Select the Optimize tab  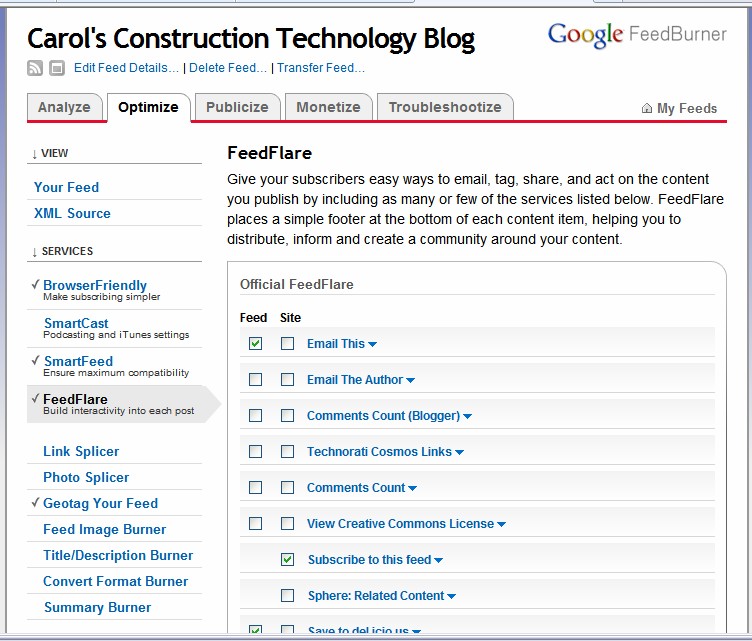point(148,107)
